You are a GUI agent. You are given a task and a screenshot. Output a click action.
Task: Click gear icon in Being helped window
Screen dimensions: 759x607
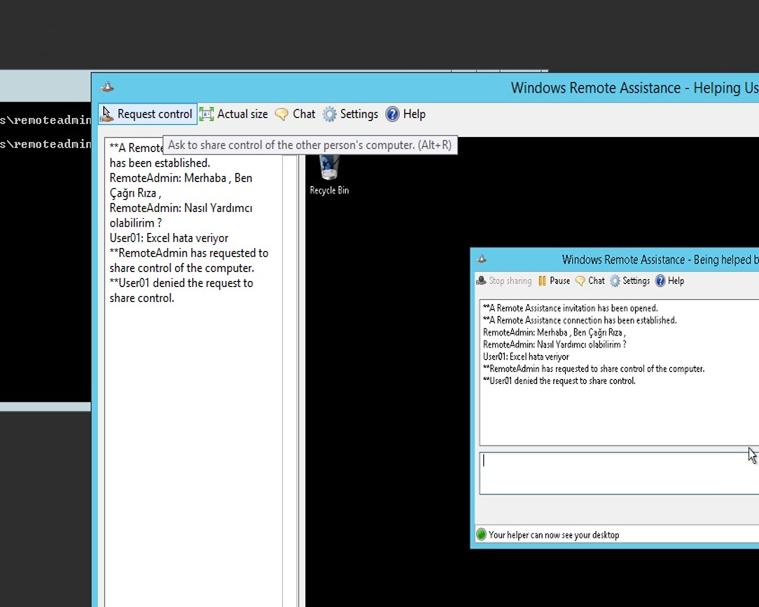(615, 281)
